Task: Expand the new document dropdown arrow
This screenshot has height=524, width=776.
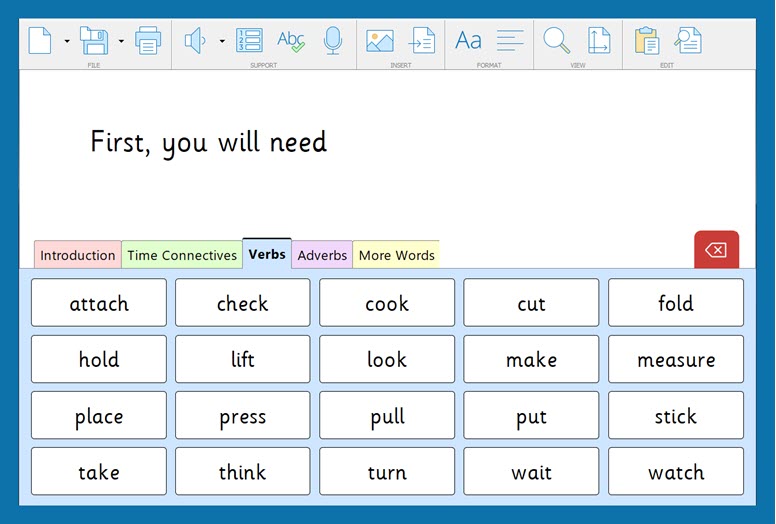Action: point(67,41)
